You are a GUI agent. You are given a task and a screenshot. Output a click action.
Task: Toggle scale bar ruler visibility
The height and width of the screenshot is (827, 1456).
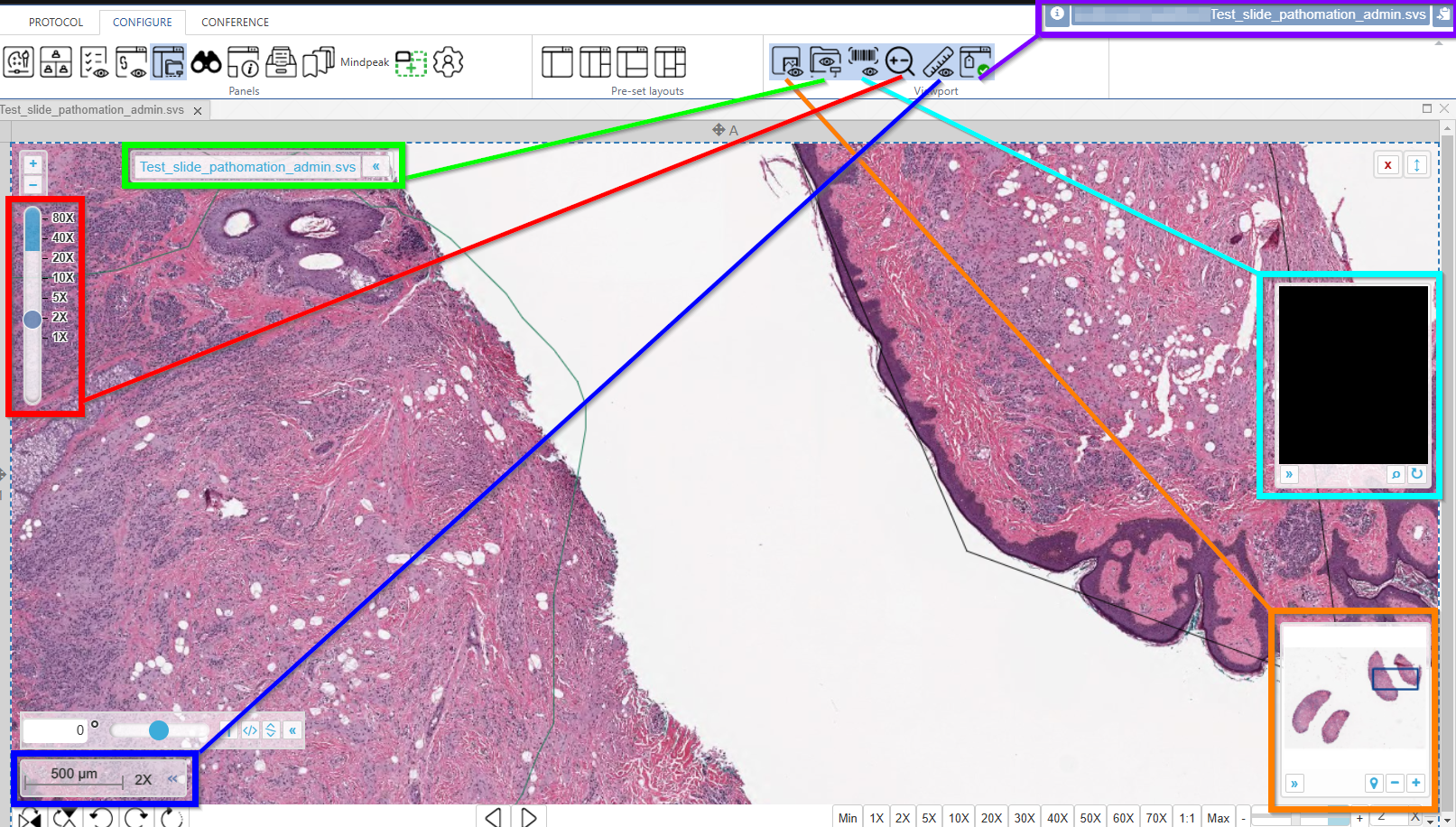(938, 61)
